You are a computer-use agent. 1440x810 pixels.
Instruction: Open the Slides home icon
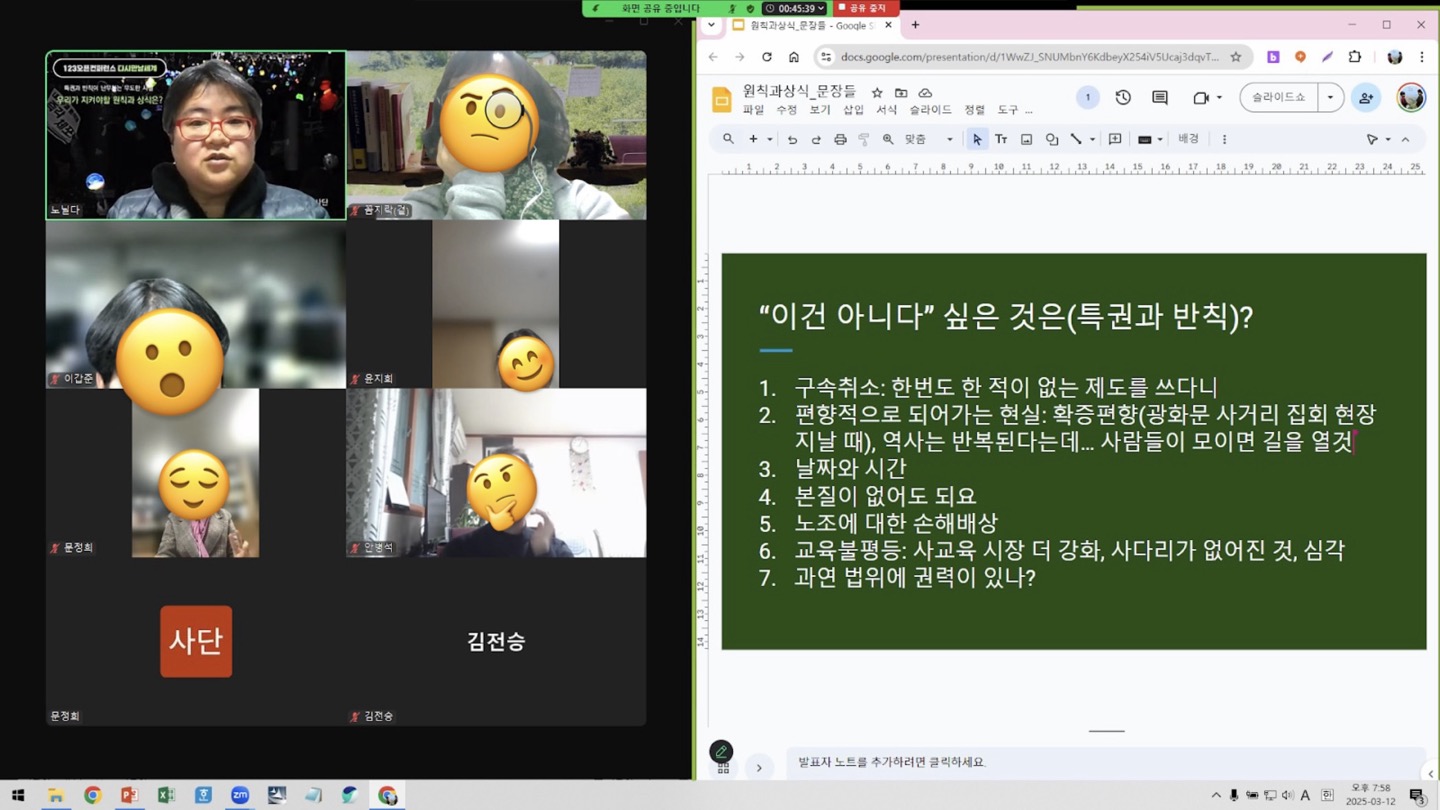click(721, 99)
